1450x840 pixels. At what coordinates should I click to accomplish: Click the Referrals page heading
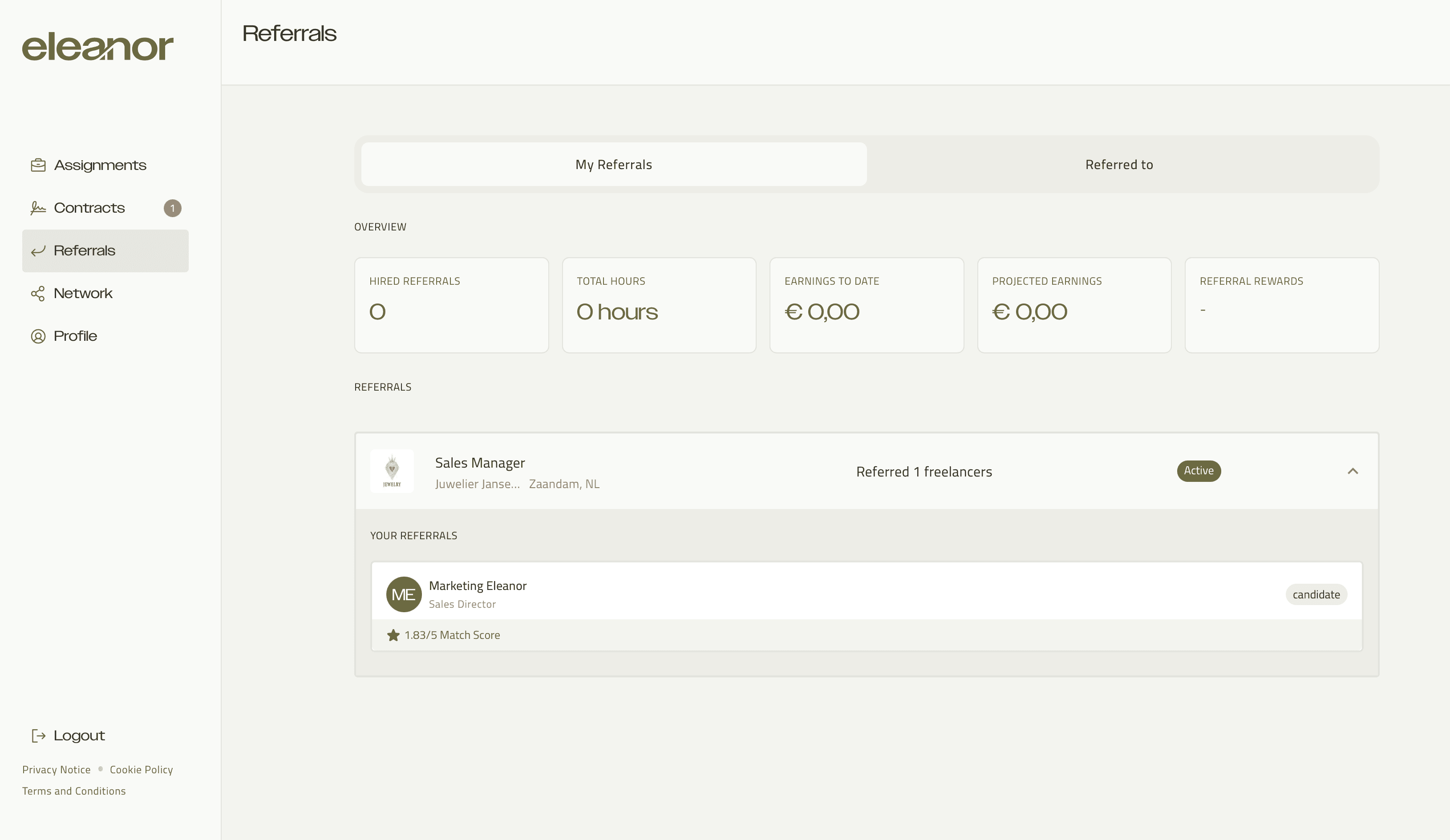pos(289,33)
